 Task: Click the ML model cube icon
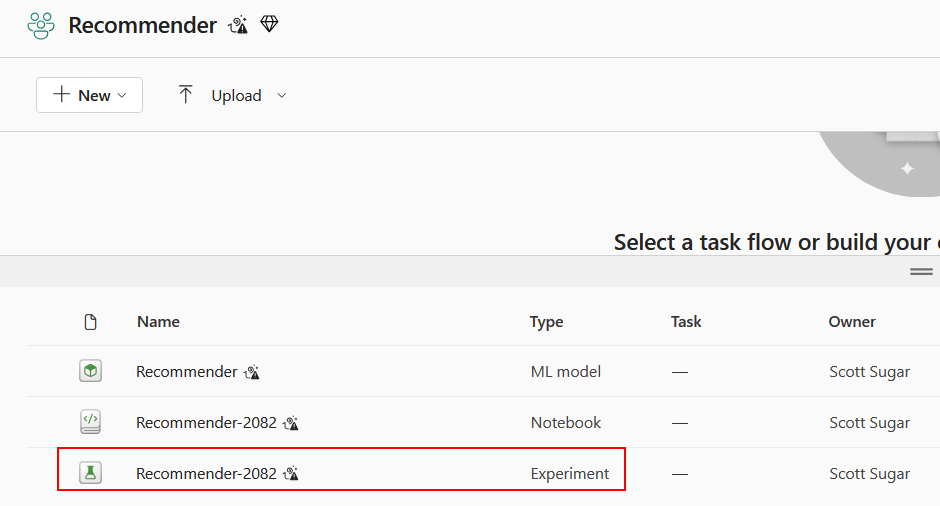(91, 372)
